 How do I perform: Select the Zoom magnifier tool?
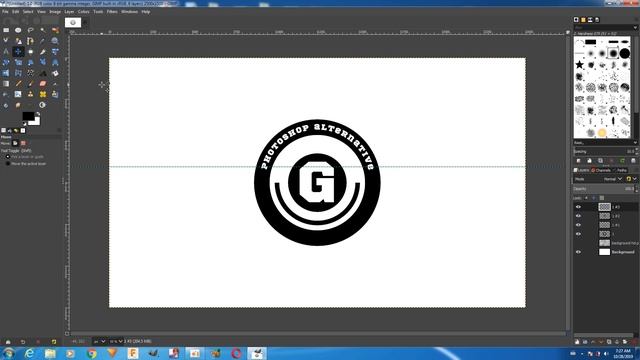[x=55, y=41]
